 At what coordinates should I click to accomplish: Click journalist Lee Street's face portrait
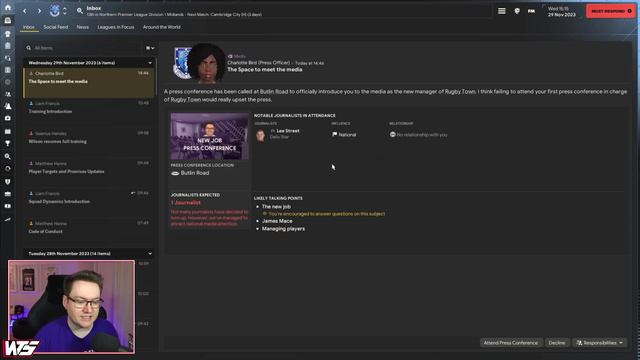[x=260, y=135]
